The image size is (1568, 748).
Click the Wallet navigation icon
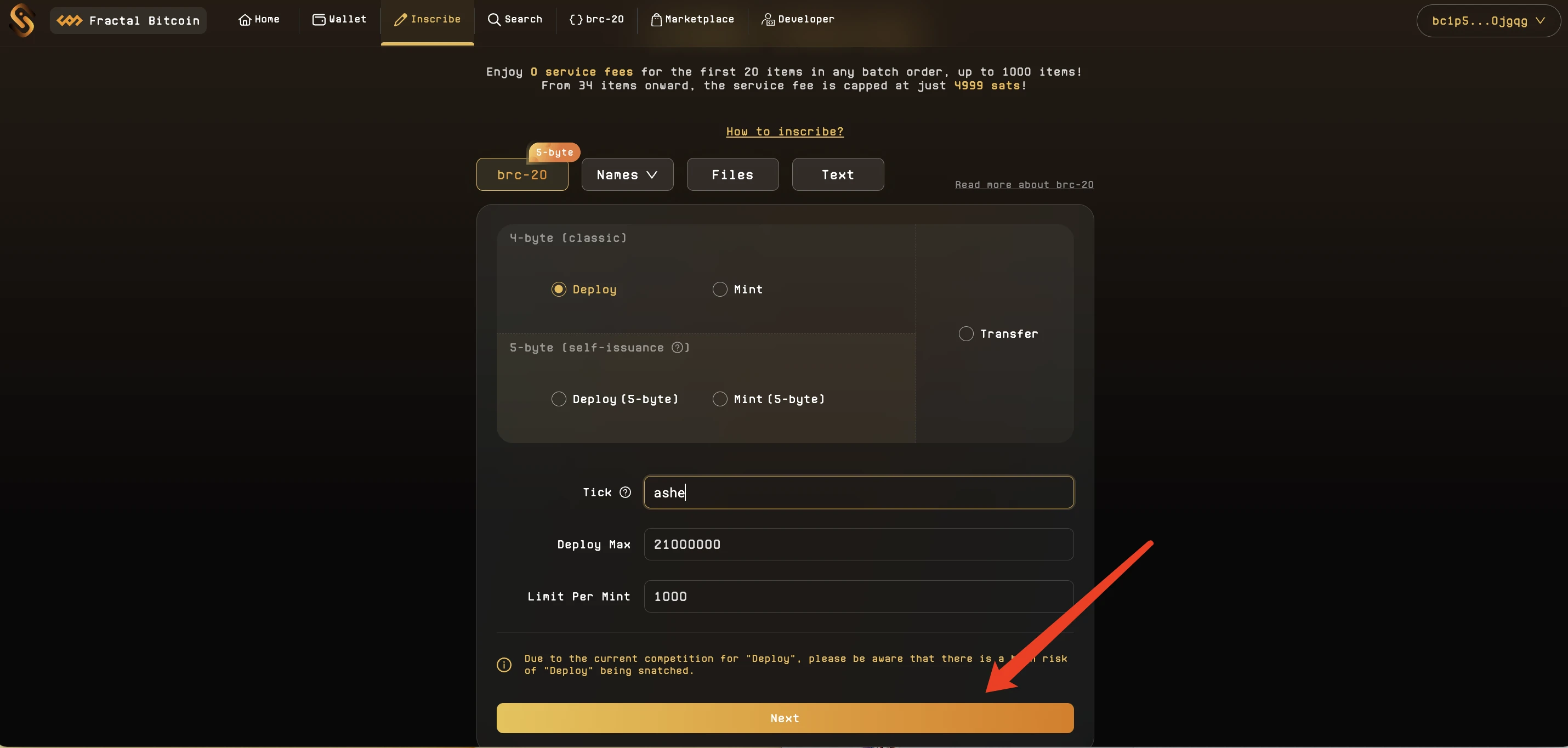click(x=318, y=19)
